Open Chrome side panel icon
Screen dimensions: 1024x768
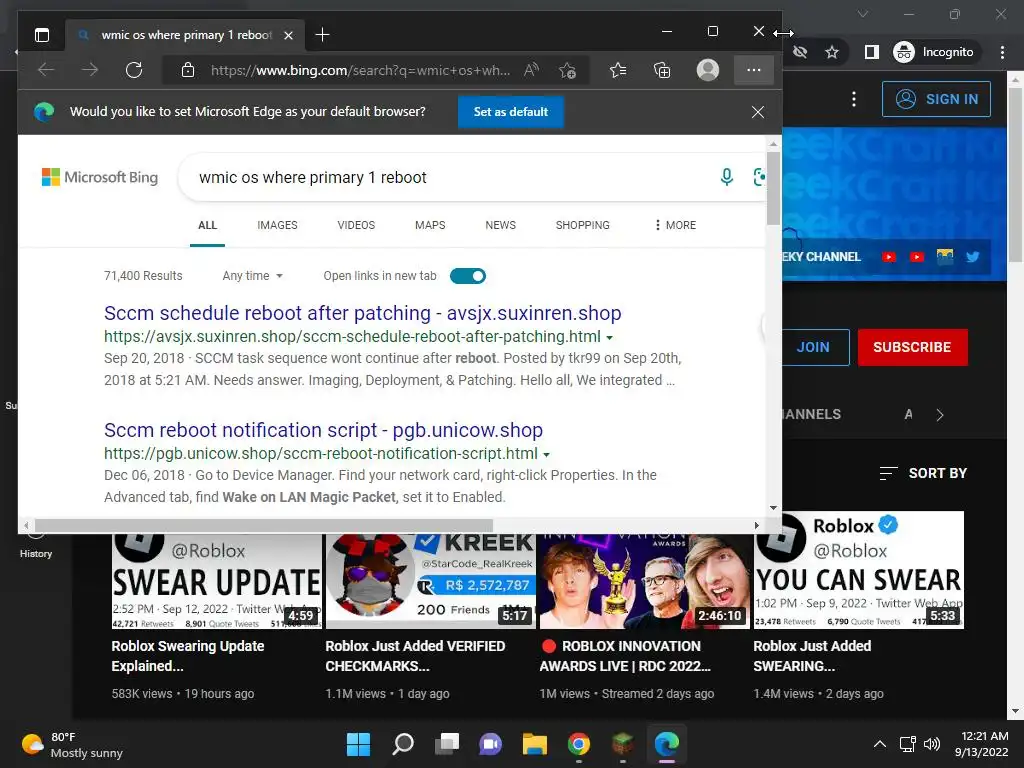pos(871,52)
